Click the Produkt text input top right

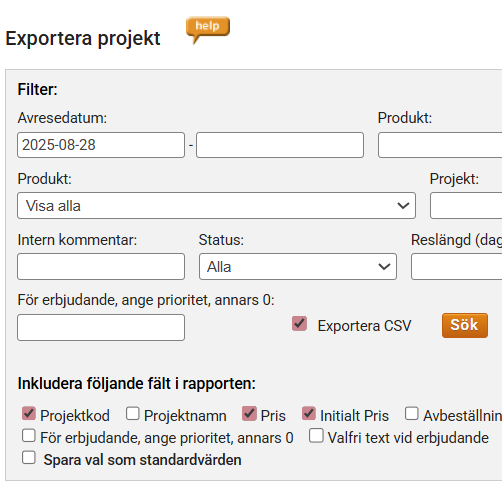[440, 145]
